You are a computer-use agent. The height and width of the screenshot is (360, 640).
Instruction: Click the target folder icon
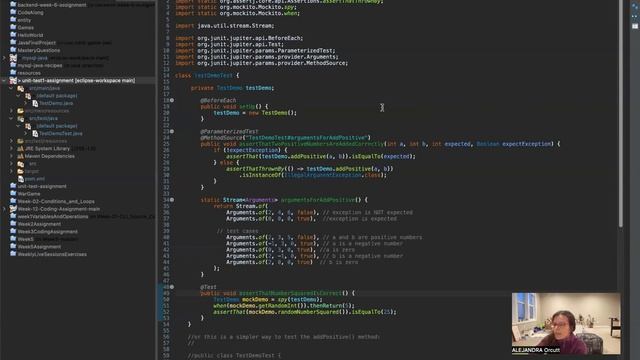tap(20, 171)
